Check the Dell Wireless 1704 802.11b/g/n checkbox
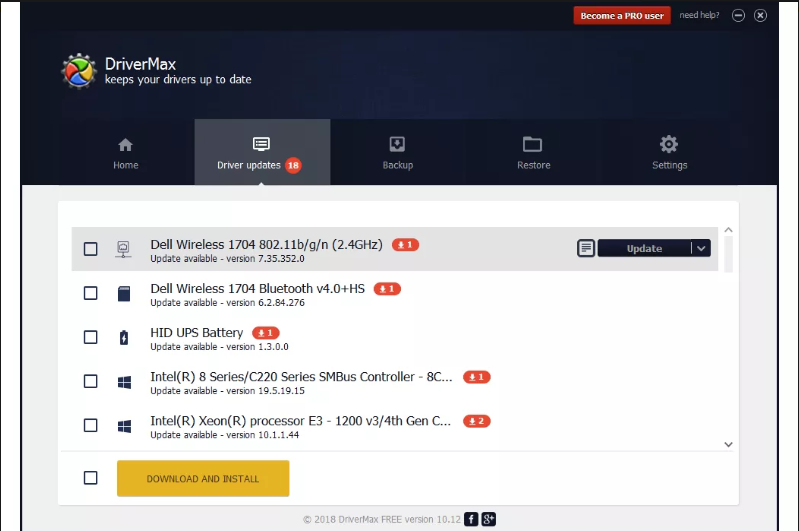799x531 pixels. click(x=91, y=249)
